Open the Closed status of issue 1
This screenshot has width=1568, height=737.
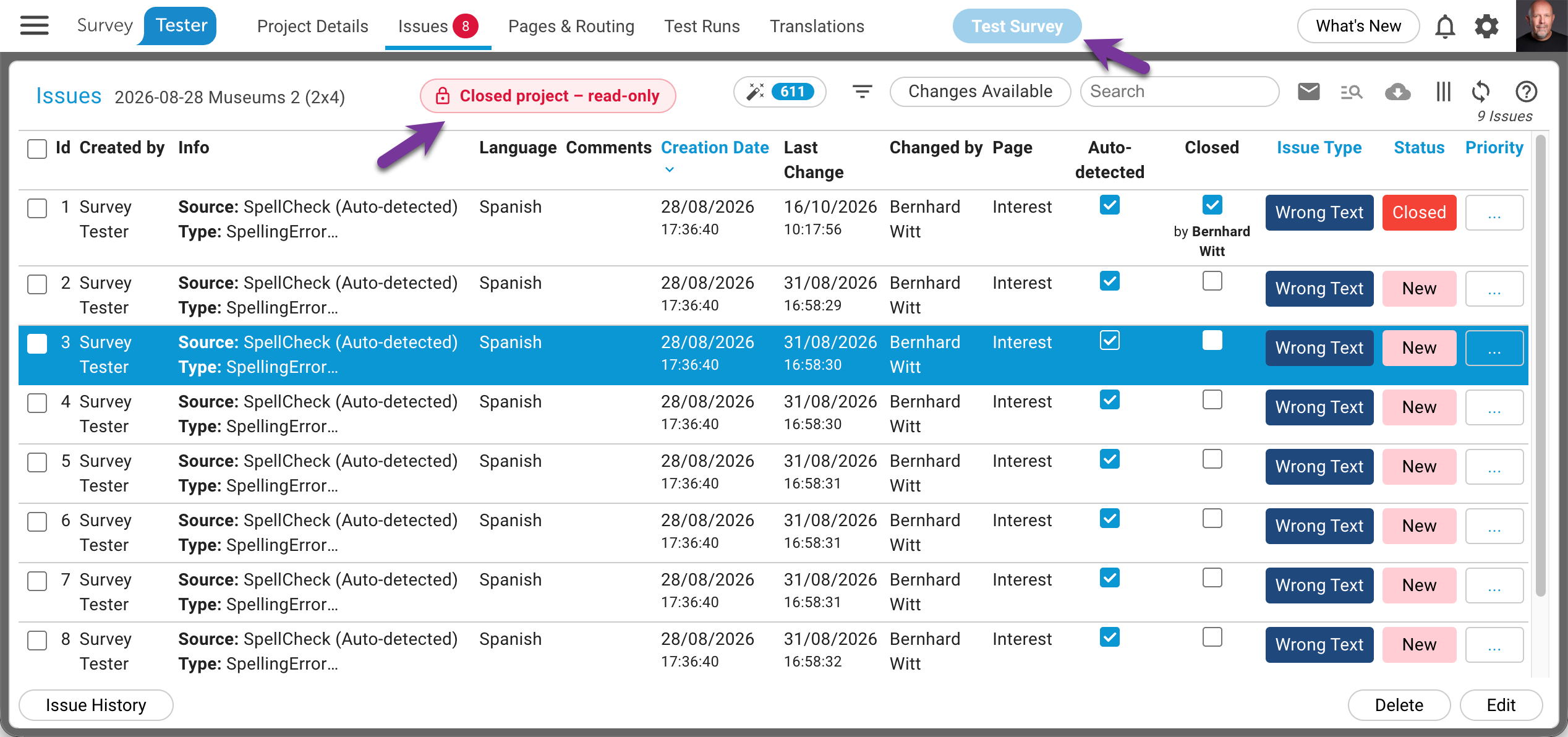tap(1419, 213)
